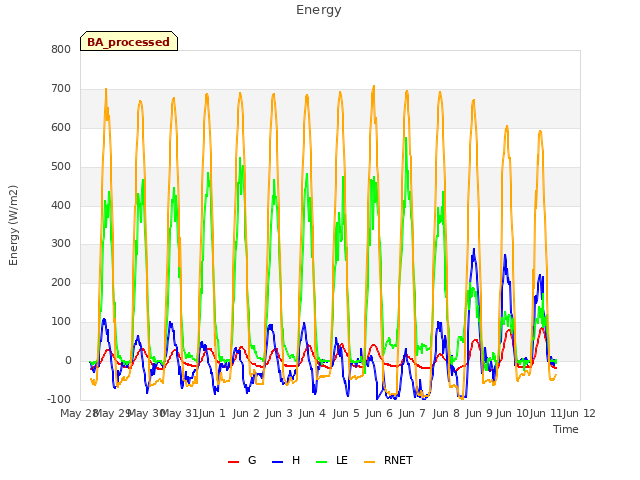Click the blue H legend swatch
The height and width of the screenshot is (480, 640).
(278, 462)
